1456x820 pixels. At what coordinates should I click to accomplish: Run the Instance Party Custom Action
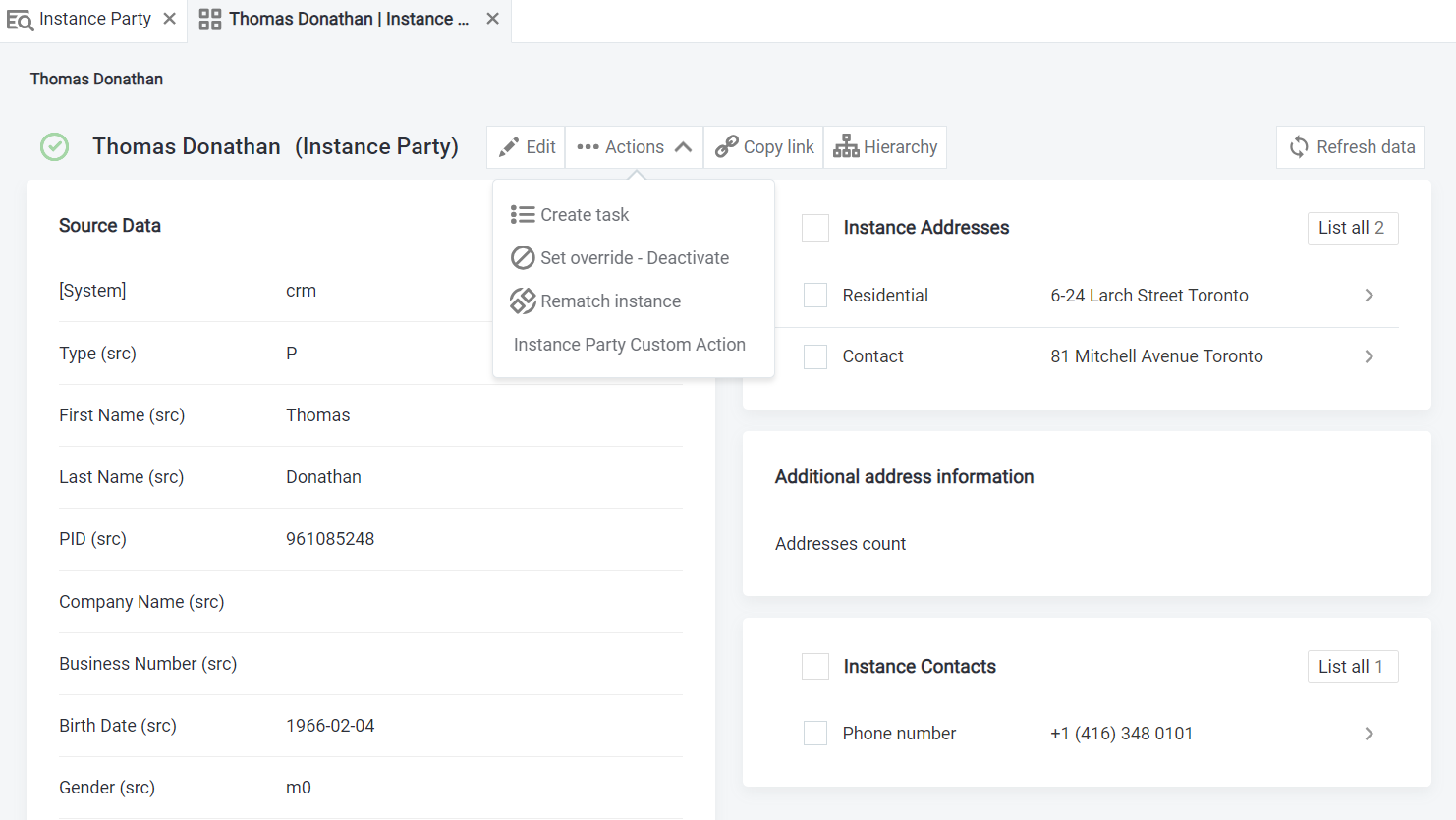coord(629,345)
